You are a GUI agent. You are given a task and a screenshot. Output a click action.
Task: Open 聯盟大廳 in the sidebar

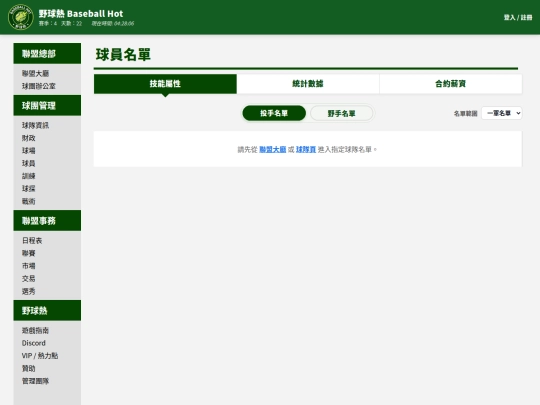[x=35, y=73]
